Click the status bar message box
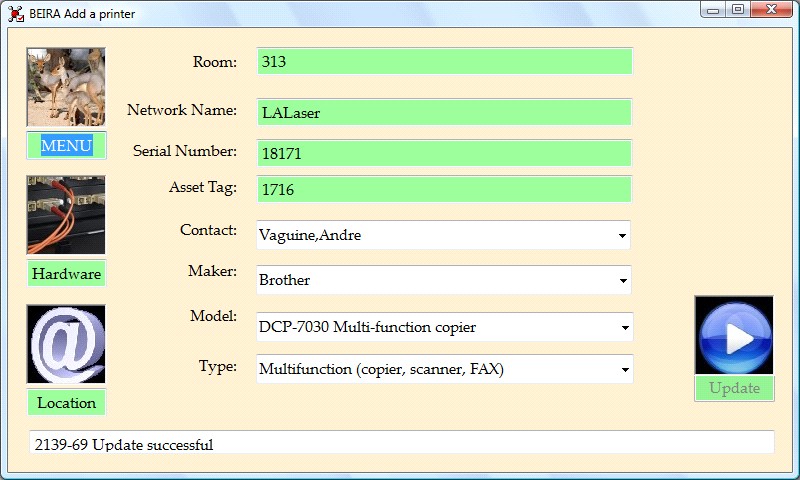 pyautogui.click(x=401, y=443)
